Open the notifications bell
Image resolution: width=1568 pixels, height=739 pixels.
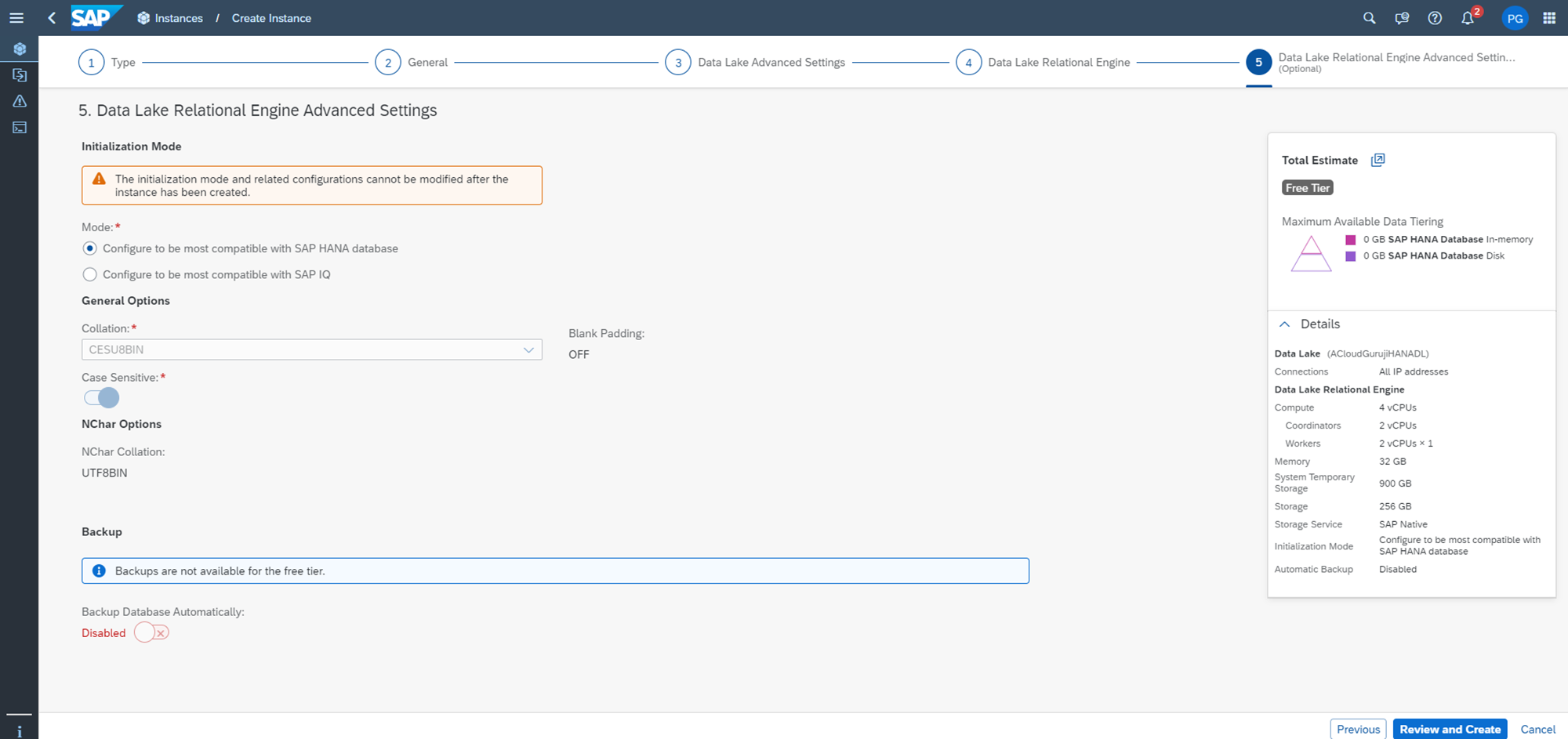[x=1468, y=18]
